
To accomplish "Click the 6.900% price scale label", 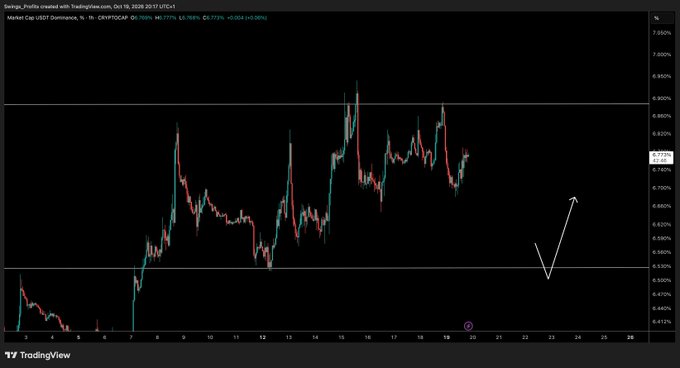I will point(662,99).
